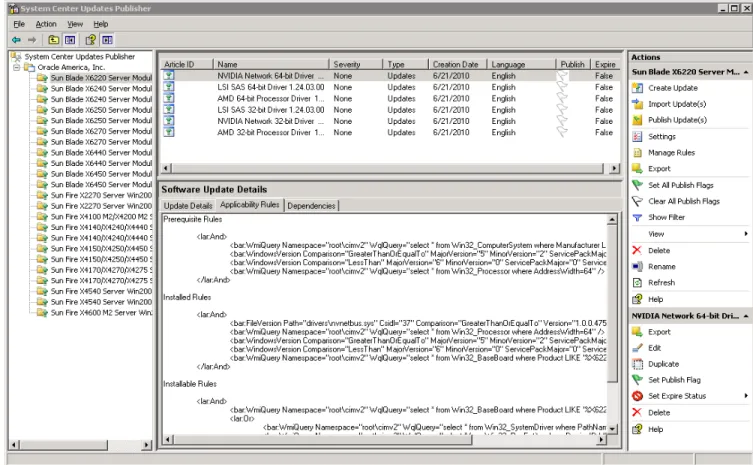Open the File menu
The image size is (753, 465).
(x=19, y=24)
